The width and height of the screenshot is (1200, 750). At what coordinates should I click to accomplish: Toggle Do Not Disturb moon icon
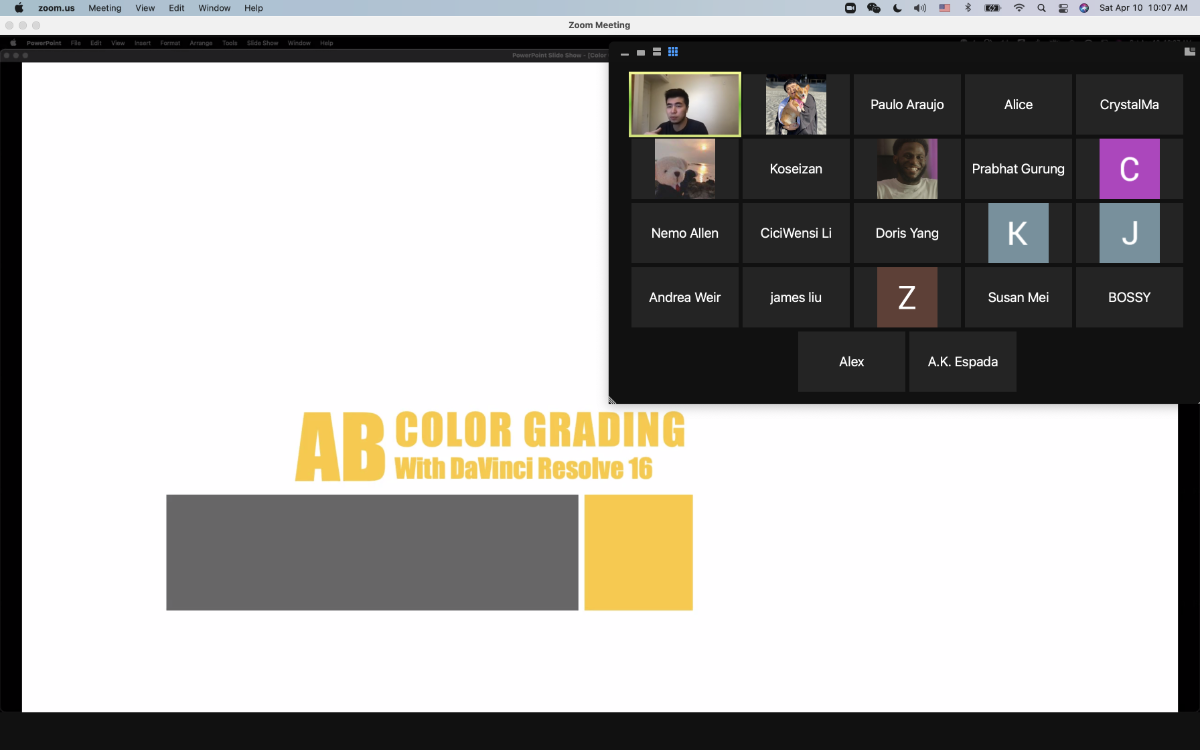click(x=897, y=8)
